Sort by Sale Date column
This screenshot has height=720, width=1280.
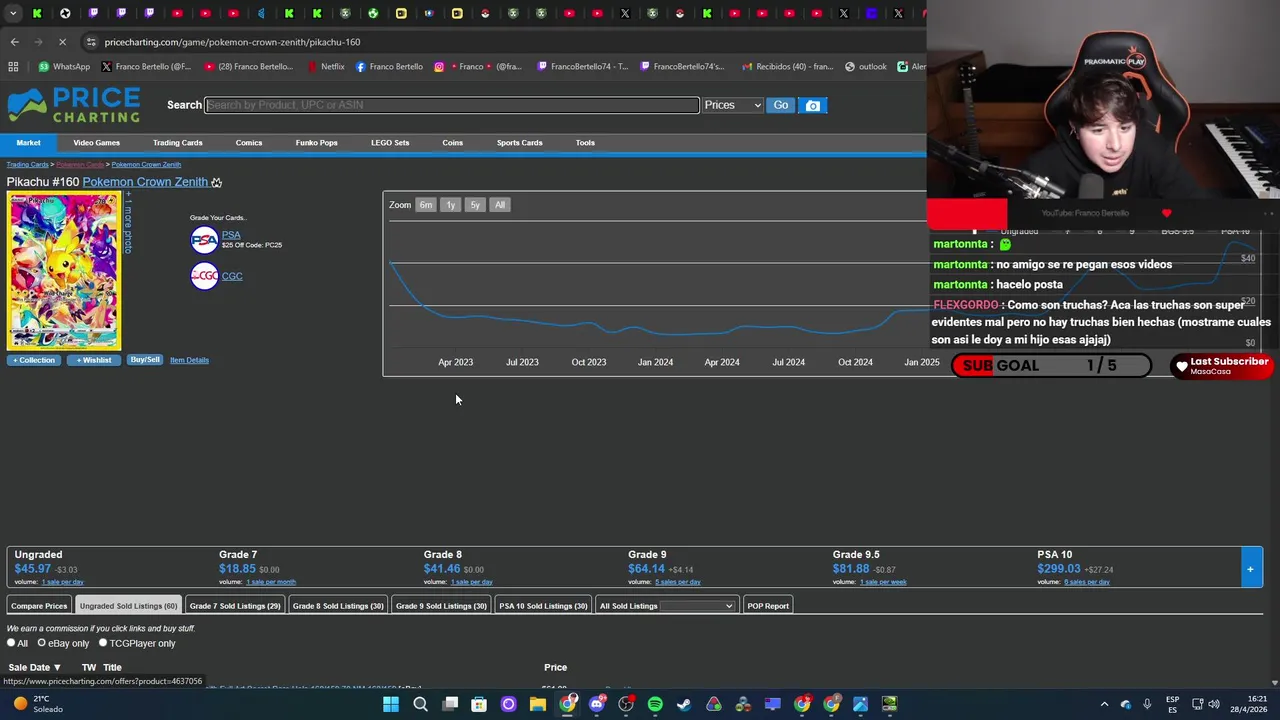click(35, 667)
